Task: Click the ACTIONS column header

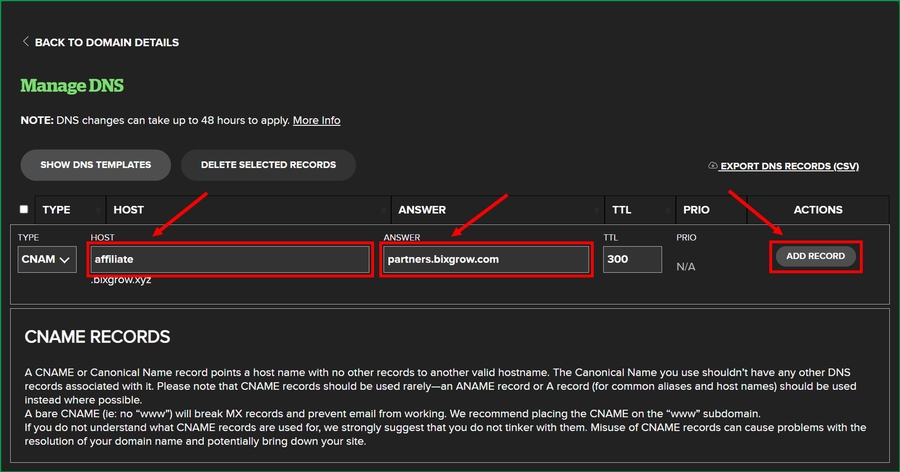Action: [817, 210]
